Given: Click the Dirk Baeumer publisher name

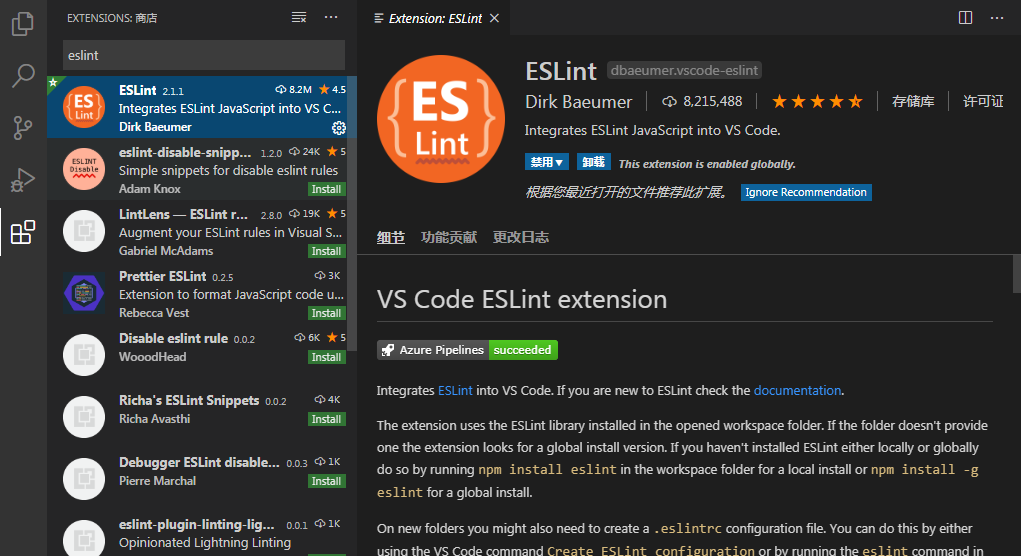Looking at the screenshot, I should click(x=578, y=102).
